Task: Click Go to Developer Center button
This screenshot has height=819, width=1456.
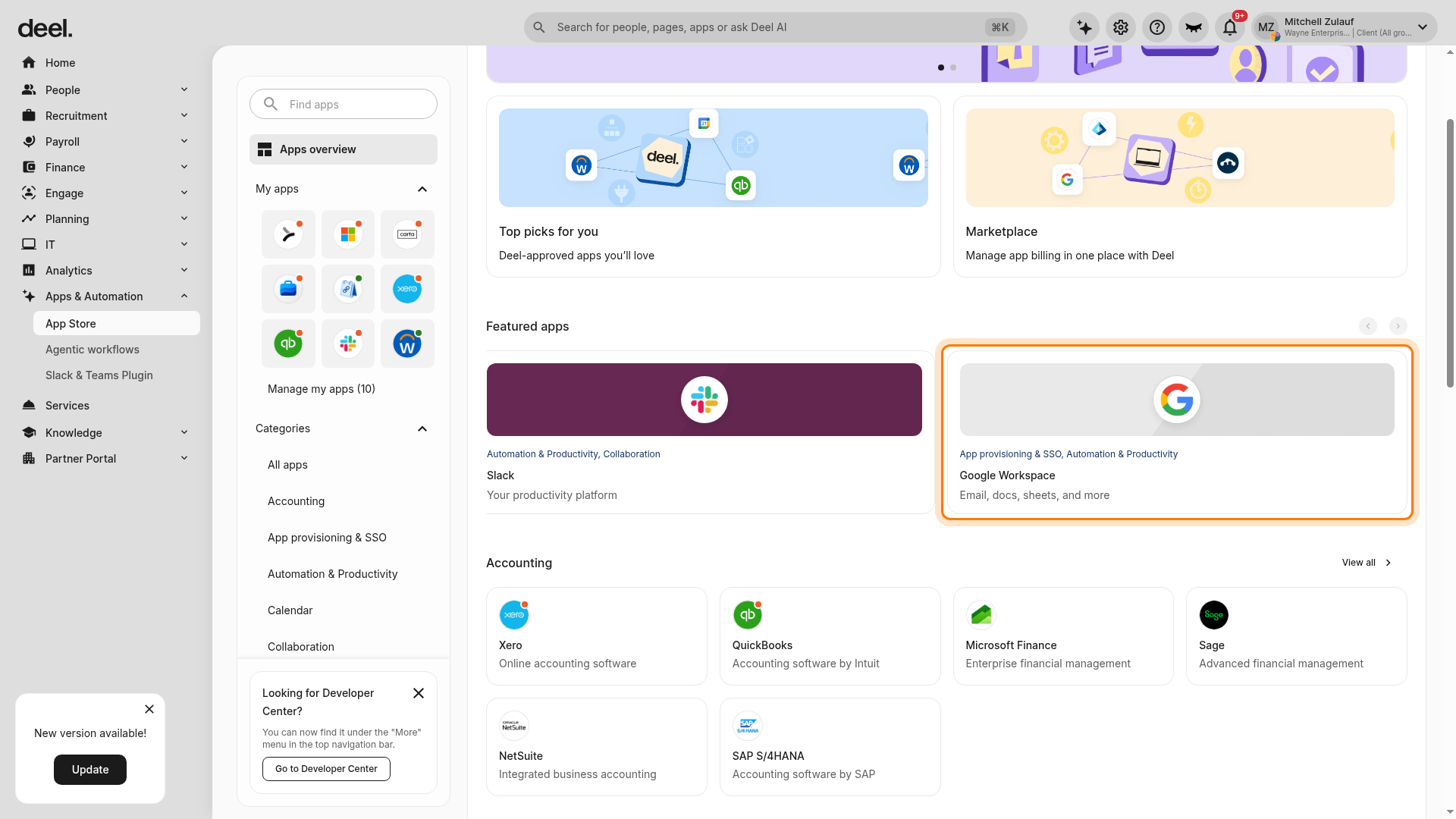Action: (x=326, y=768)
